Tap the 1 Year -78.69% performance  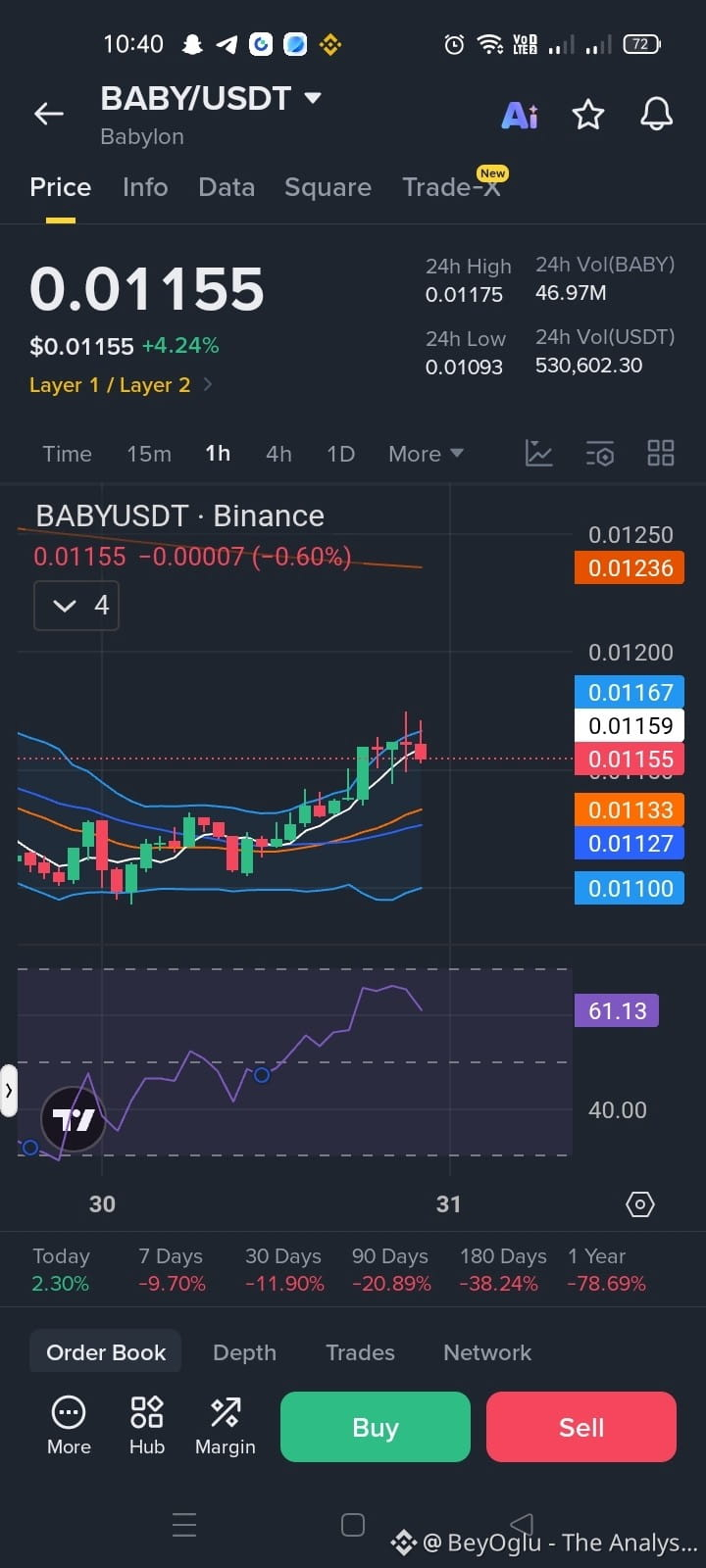coord(607,1270)
